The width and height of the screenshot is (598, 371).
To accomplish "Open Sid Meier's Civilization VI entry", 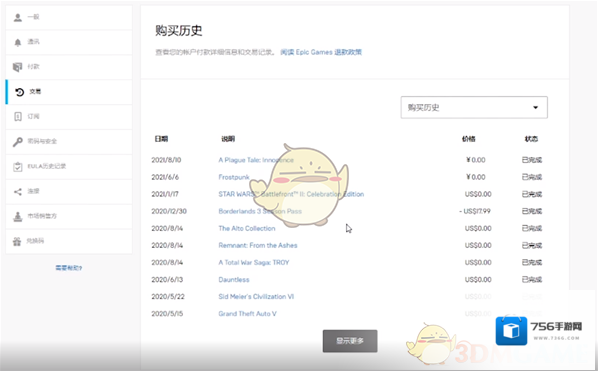I will coord(256,297).
